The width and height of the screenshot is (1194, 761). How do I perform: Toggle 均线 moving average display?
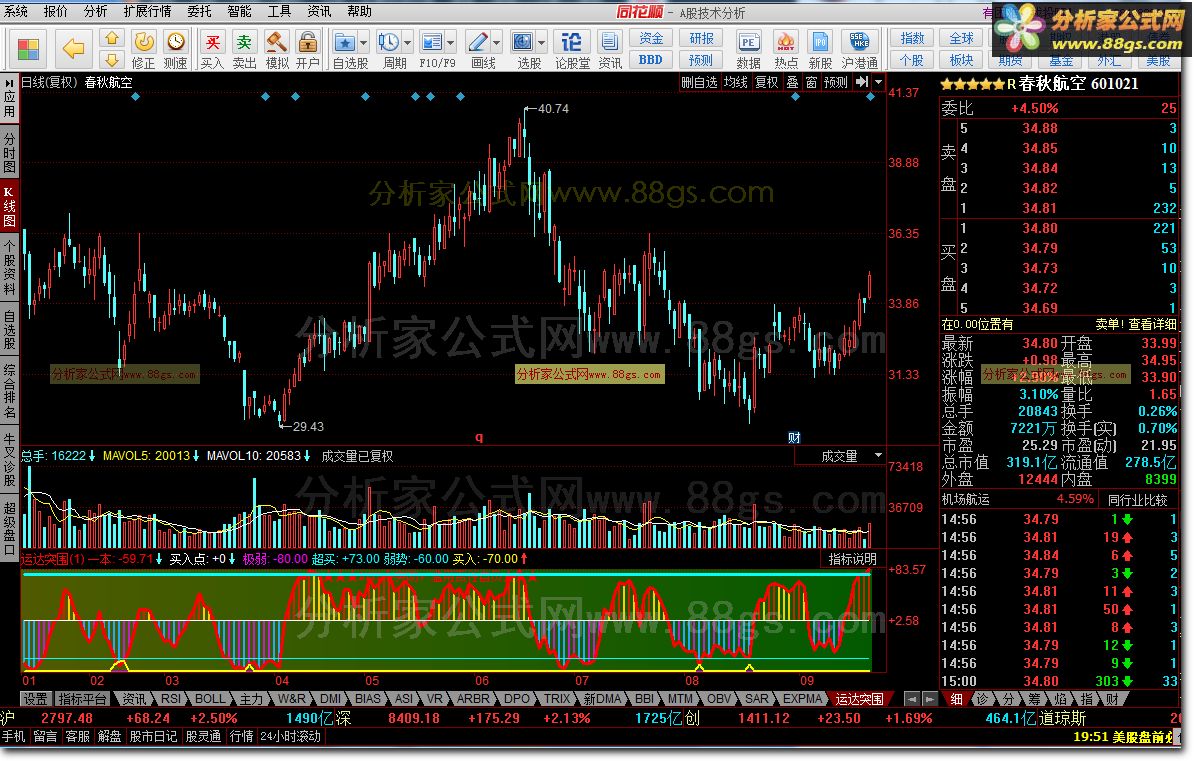[x=736, y=82]
